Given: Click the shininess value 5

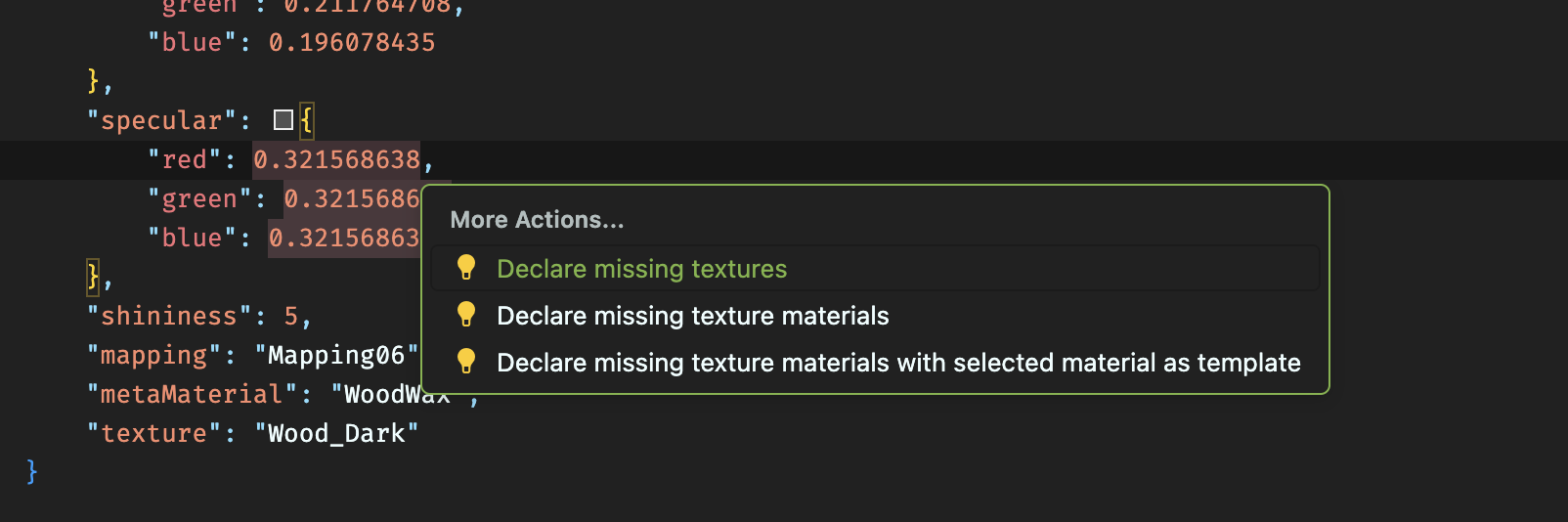Looking at the screenshot, I should click(x=291, y=316).
